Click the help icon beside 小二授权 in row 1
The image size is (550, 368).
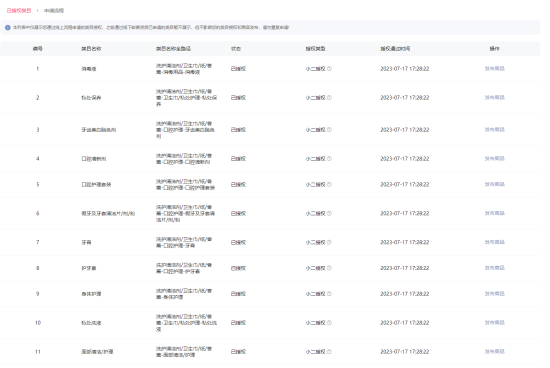point(329,69)
